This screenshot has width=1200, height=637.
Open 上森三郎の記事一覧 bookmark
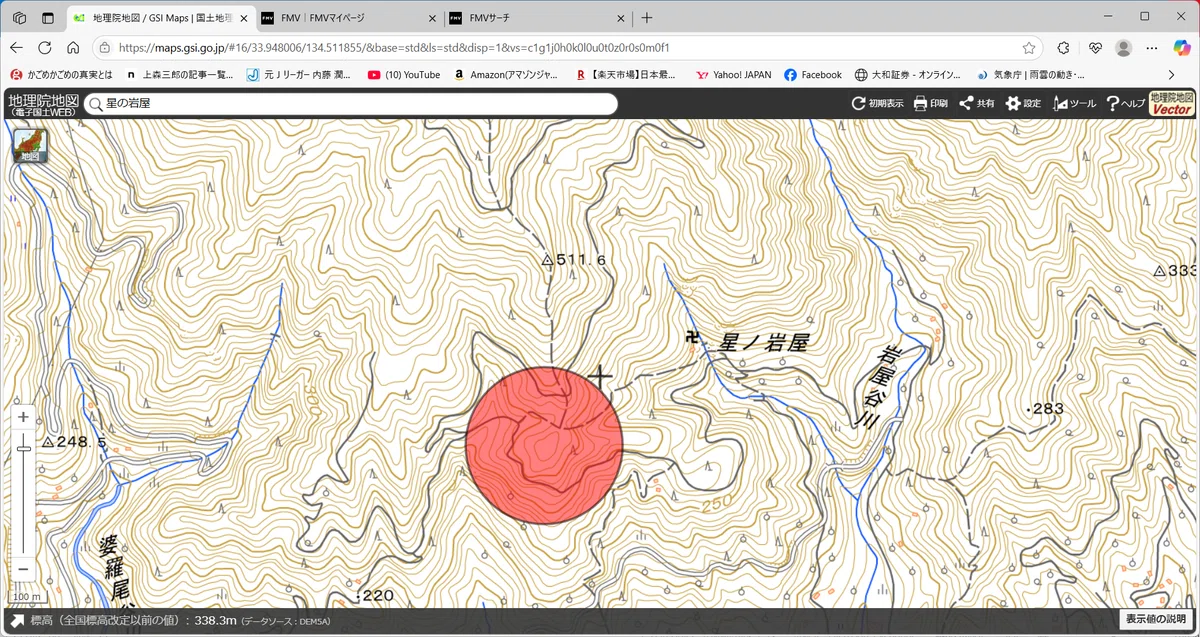tap(179, 75)
